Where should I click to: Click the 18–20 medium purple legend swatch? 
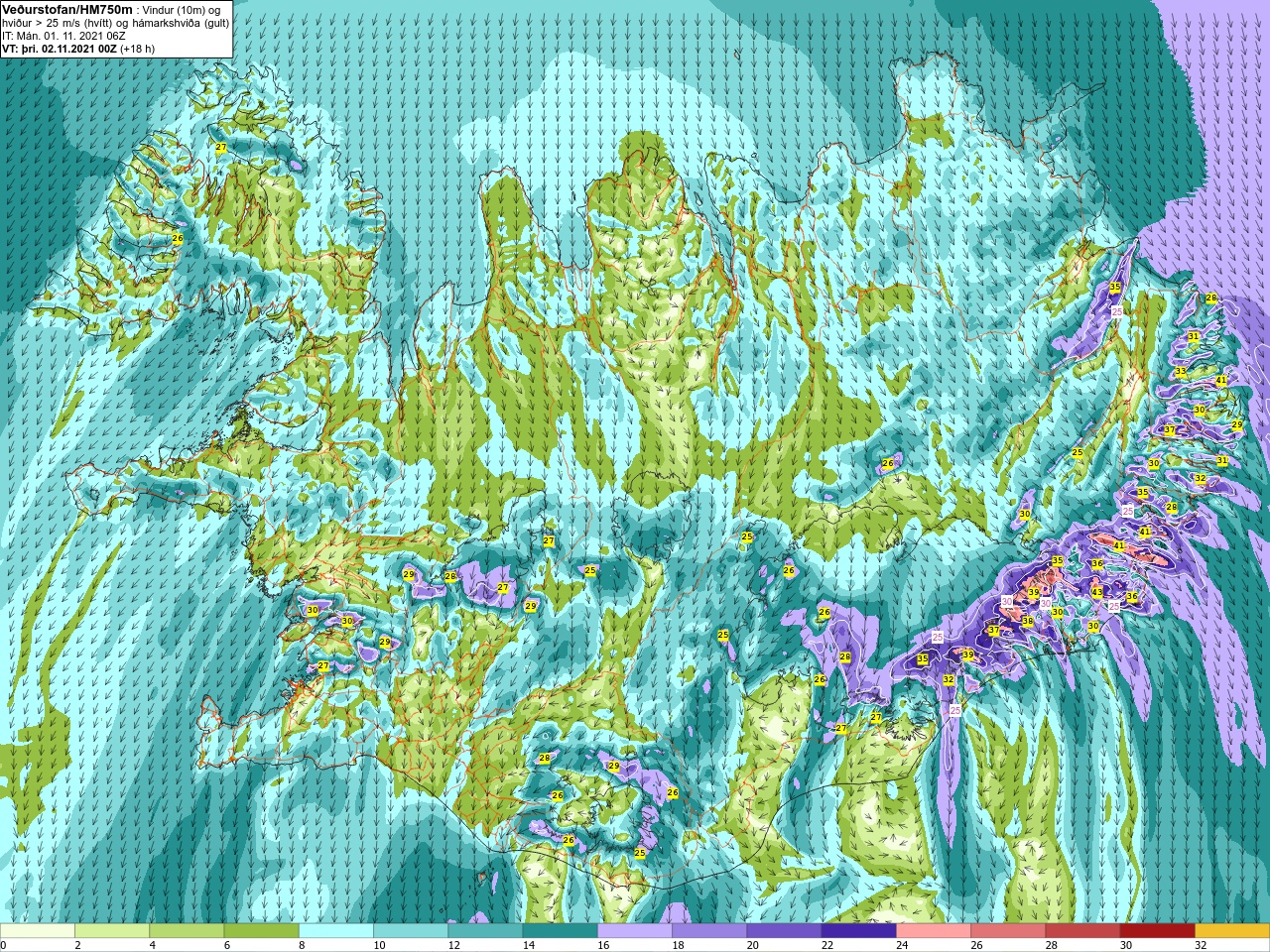709,931
